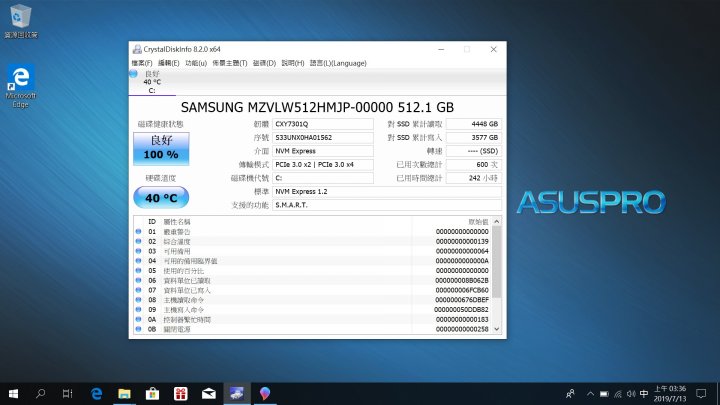Viewport: 720px width, 405px height.
Task: Open the volume tray icon
Action: coord(631,394)
